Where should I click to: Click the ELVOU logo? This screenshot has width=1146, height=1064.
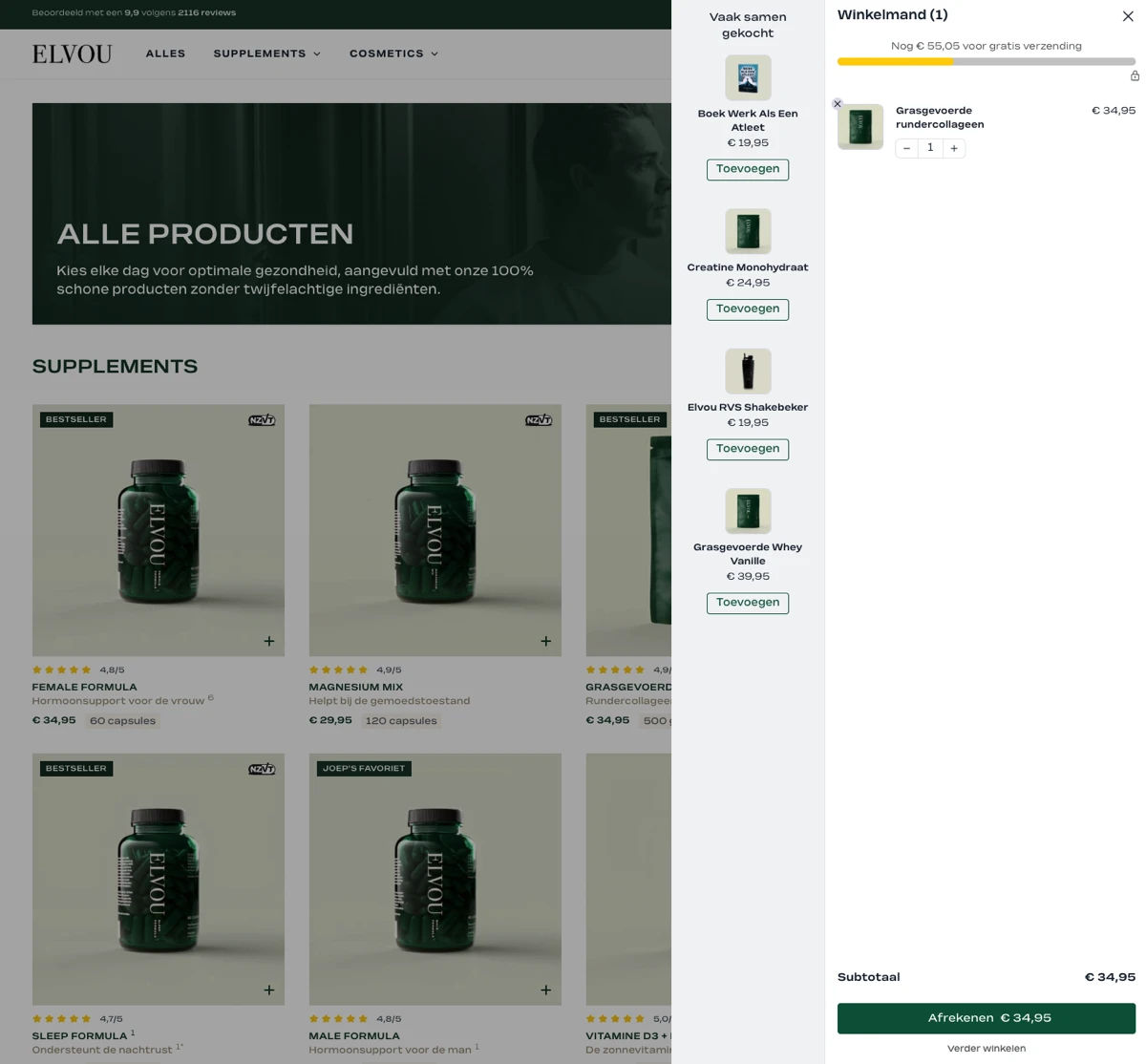pos(72,53)
